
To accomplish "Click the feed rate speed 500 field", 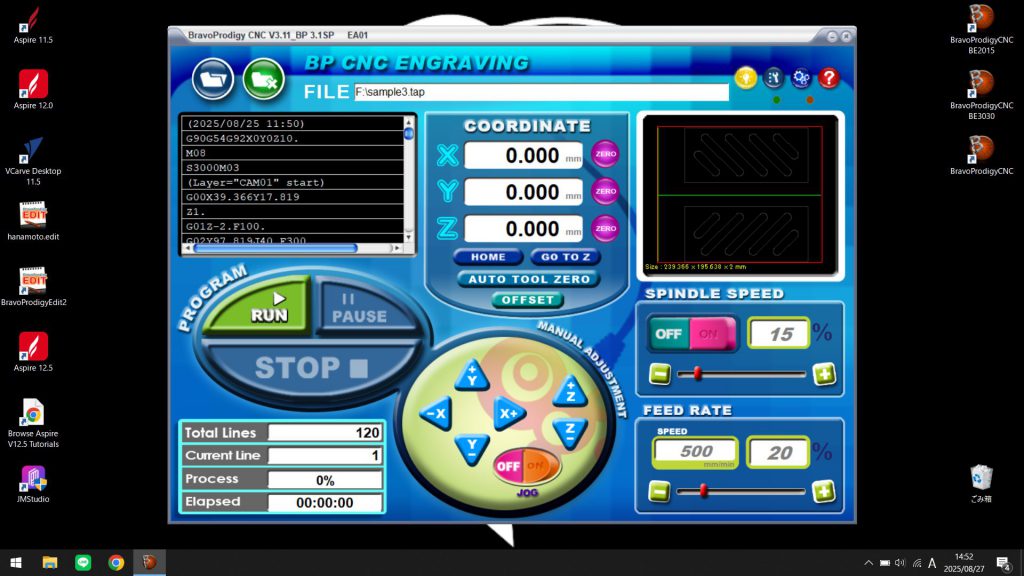I will pyautogui.click(x=696, y=452).
